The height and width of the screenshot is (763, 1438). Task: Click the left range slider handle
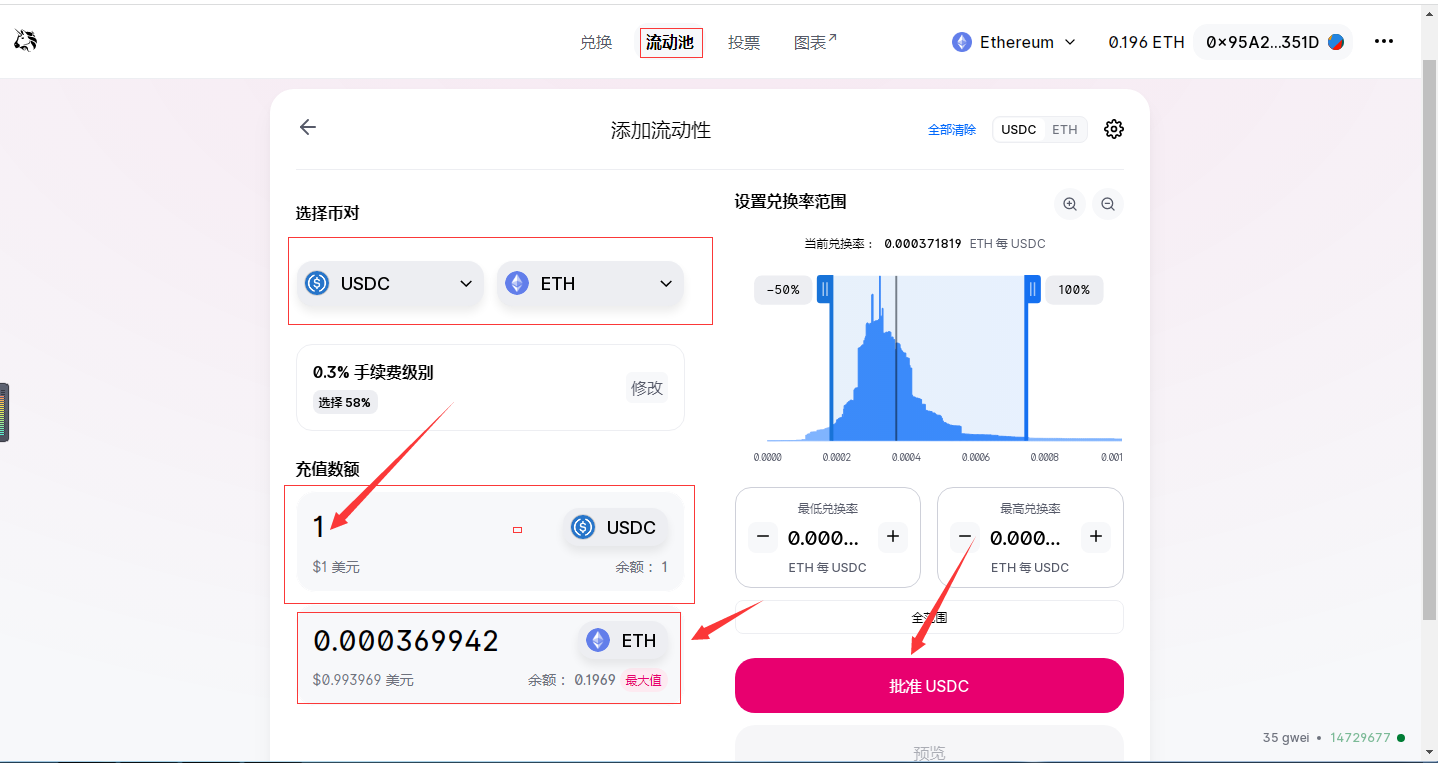pos(825,289)
